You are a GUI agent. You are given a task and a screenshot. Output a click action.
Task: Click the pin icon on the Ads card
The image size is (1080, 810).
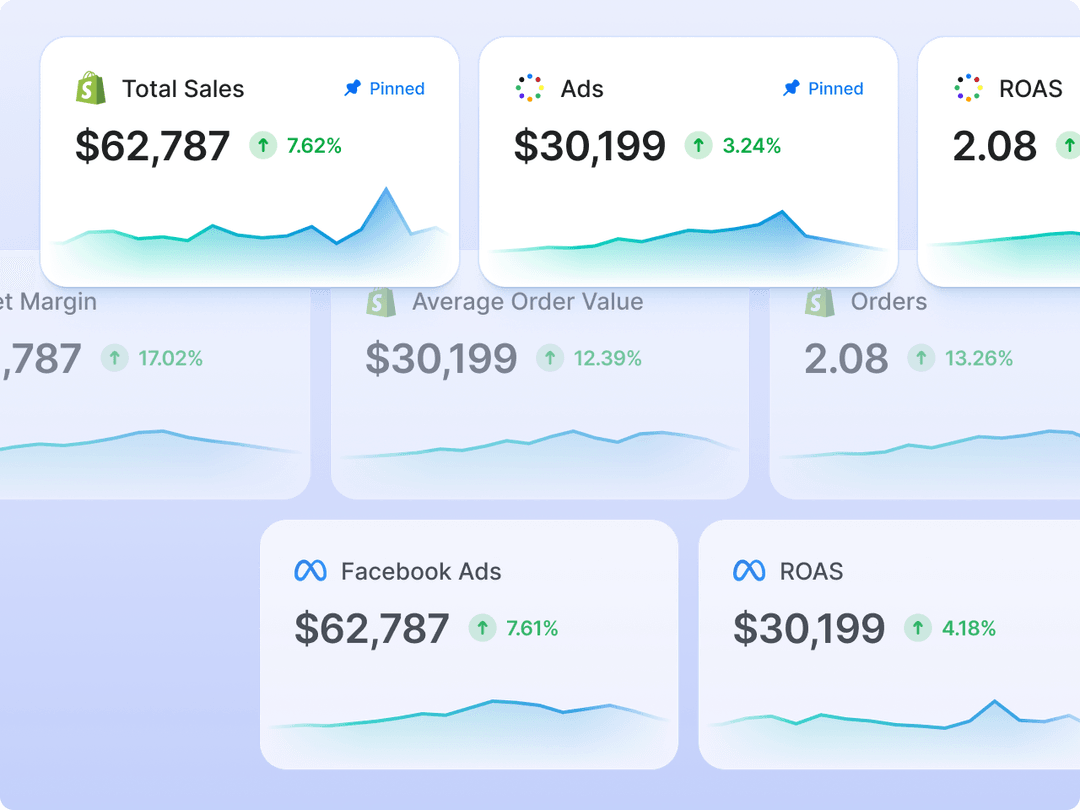[x=791, y=88]
